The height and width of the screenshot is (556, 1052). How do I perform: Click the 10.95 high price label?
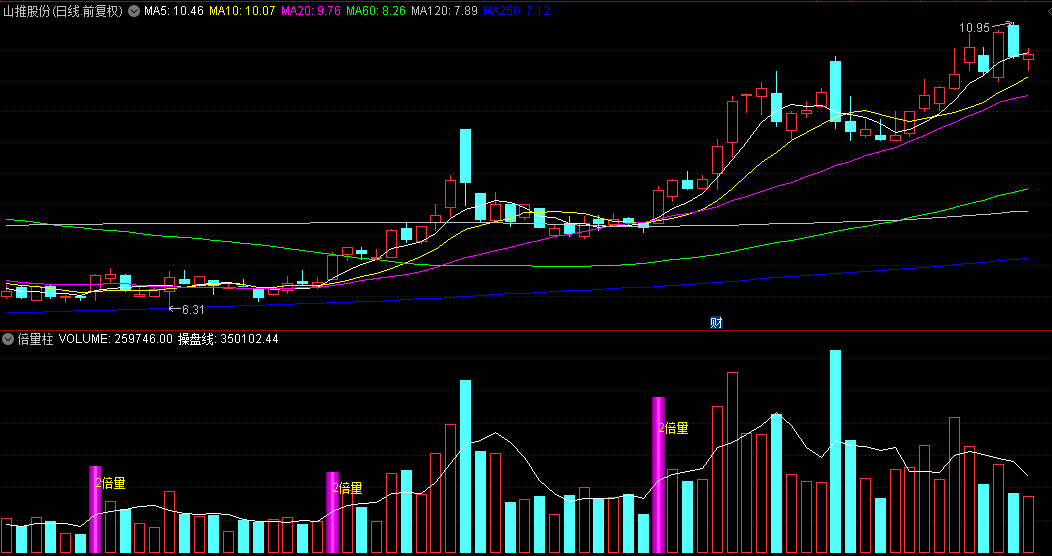click(x=975, y=28)
